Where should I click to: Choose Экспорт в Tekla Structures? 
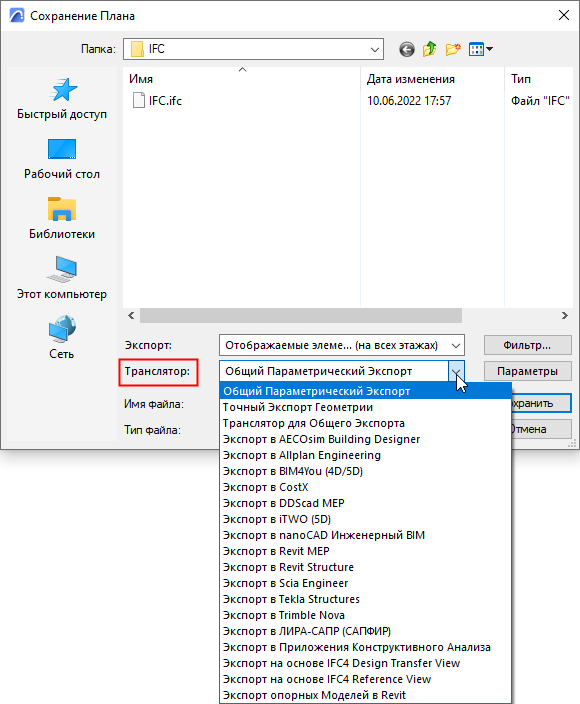tap(365, 599)
